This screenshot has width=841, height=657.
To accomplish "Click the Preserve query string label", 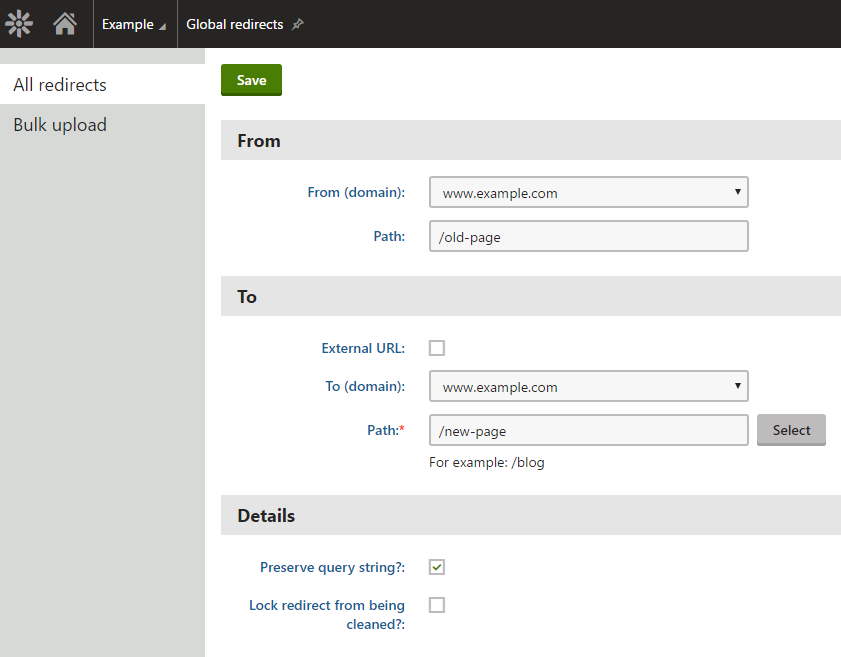I will 332,567.
